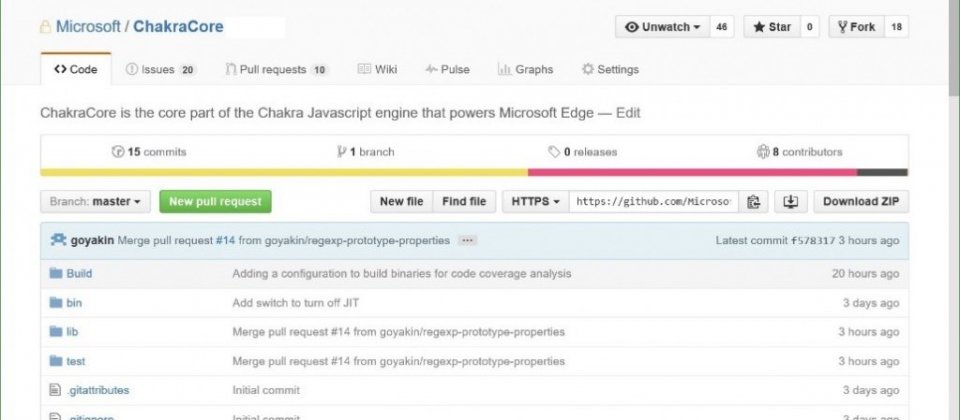The image size is (960, 420).
Task: Click the Find file button
Action: 464,201
